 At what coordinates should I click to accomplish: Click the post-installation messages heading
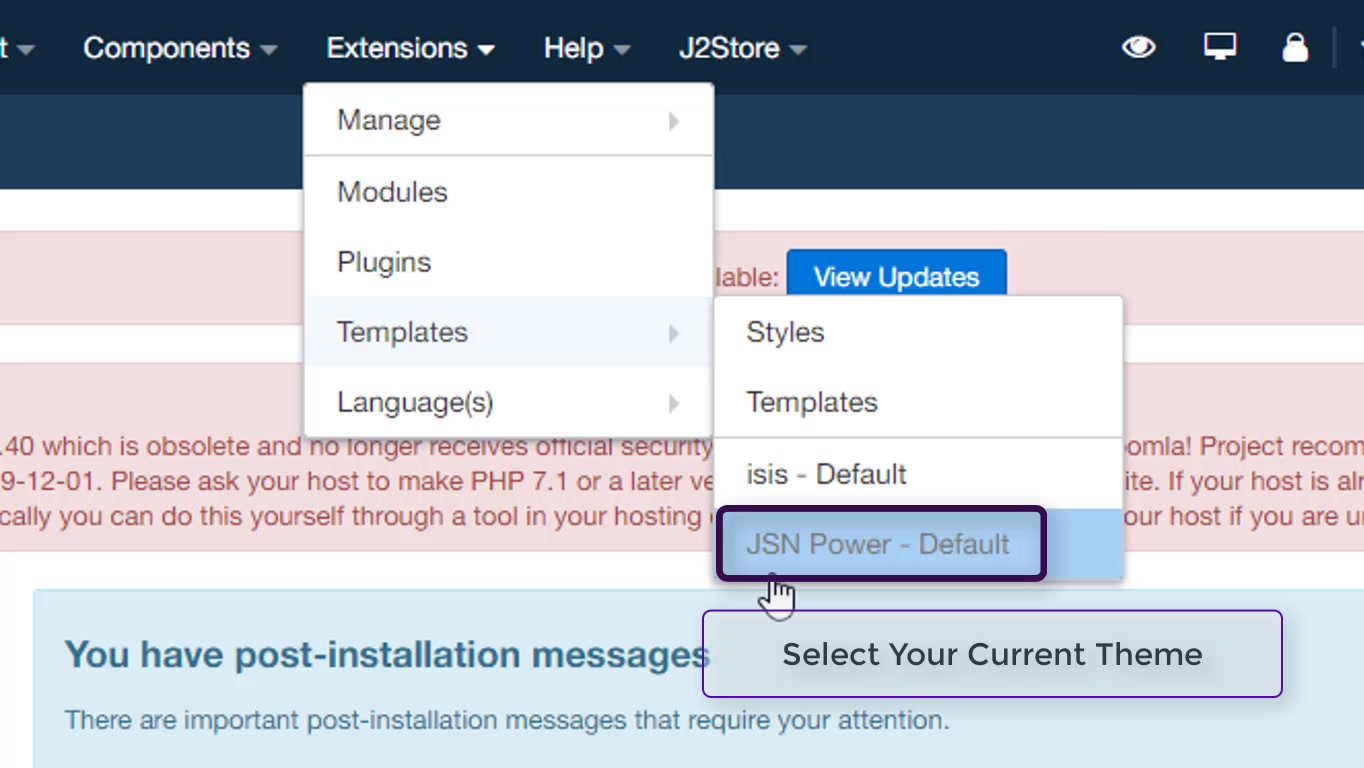(x=387, y=655)
